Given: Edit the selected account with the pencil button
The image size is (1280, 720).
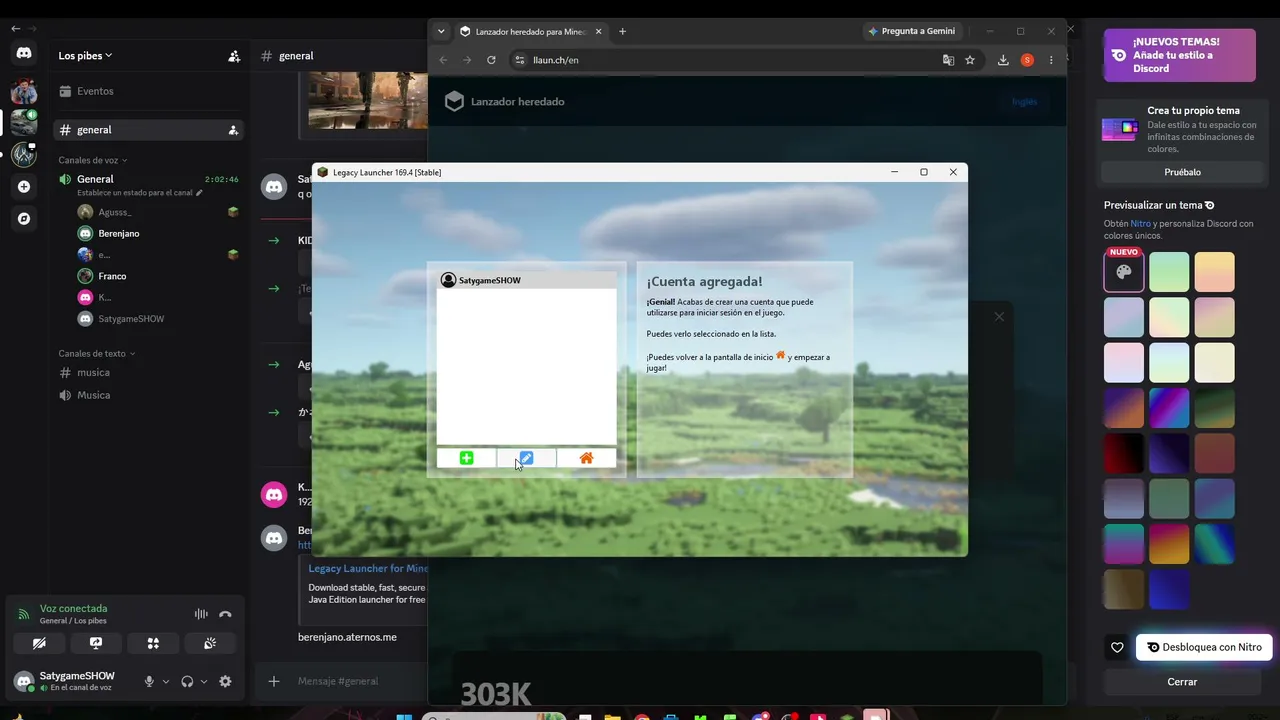Looking at the screenshot, I should coord(526,458).
